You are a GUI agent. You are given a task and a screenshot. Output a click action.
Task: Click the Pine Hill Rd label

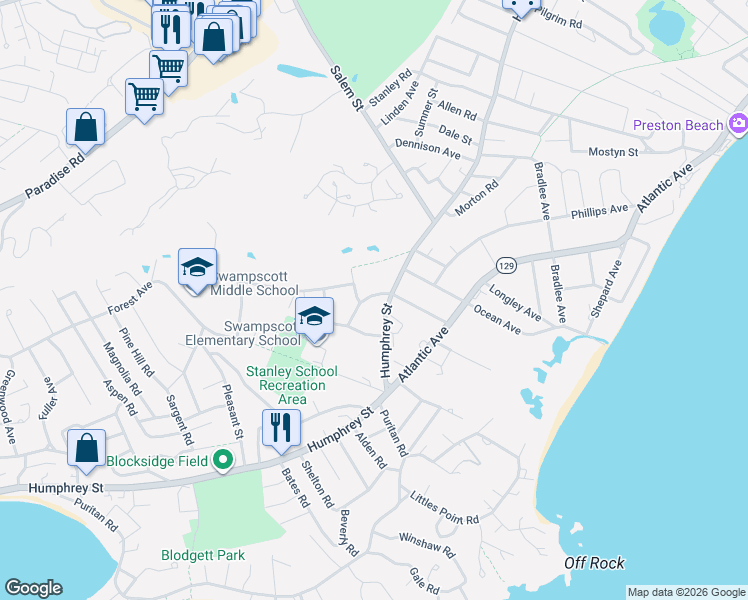[x=136, y=352]
